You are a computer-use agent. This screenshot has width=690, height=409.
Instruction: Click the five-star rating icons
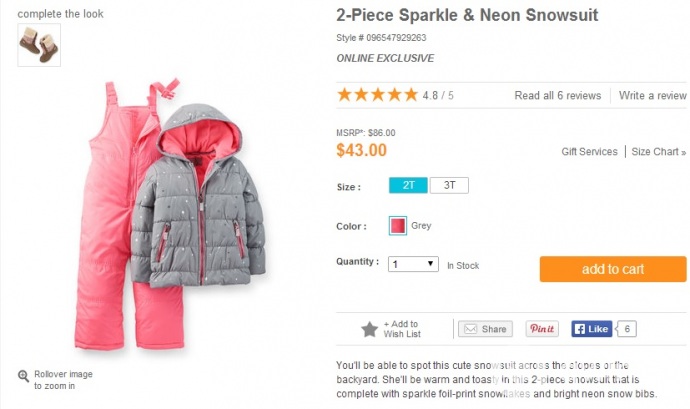click(x=378, y=95)
